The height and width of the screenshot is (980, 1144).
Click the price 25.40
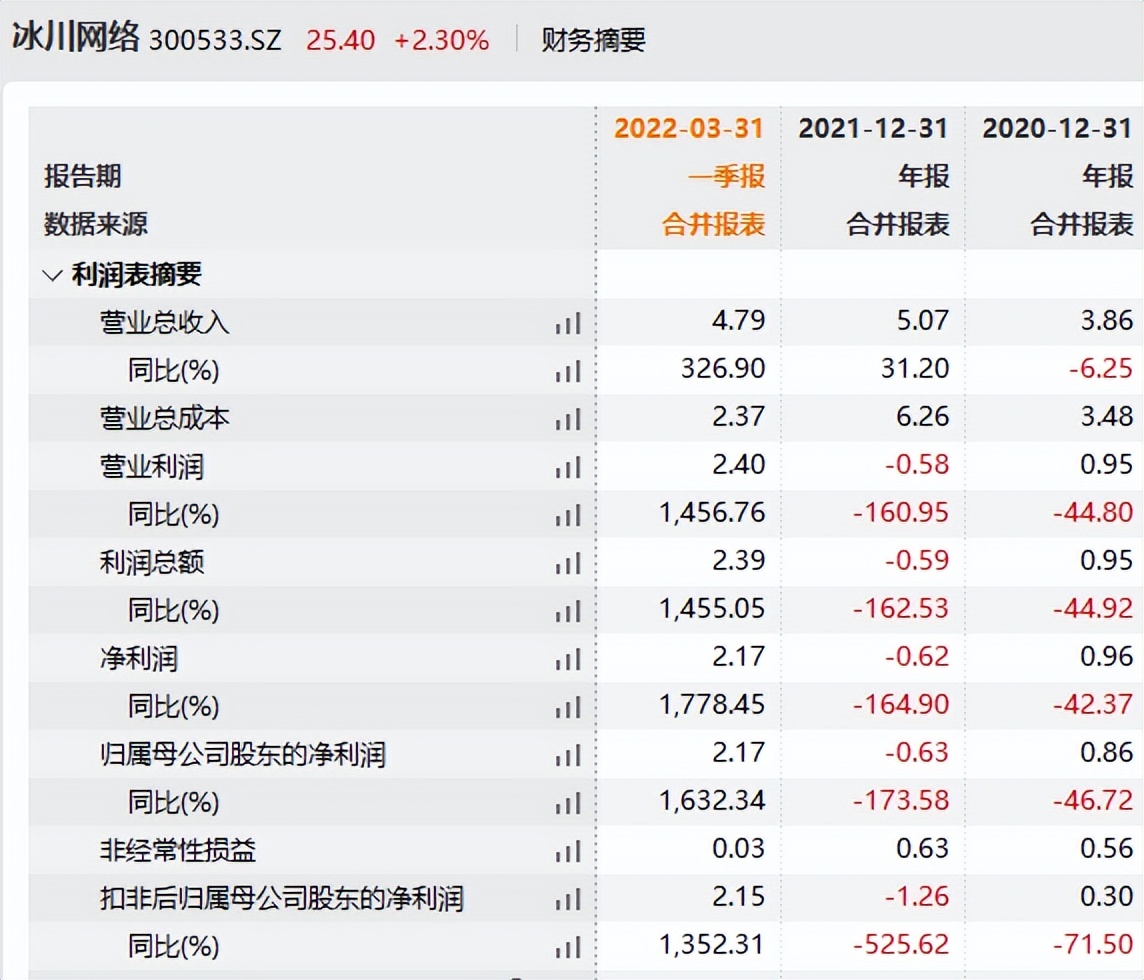coord(340,41)
